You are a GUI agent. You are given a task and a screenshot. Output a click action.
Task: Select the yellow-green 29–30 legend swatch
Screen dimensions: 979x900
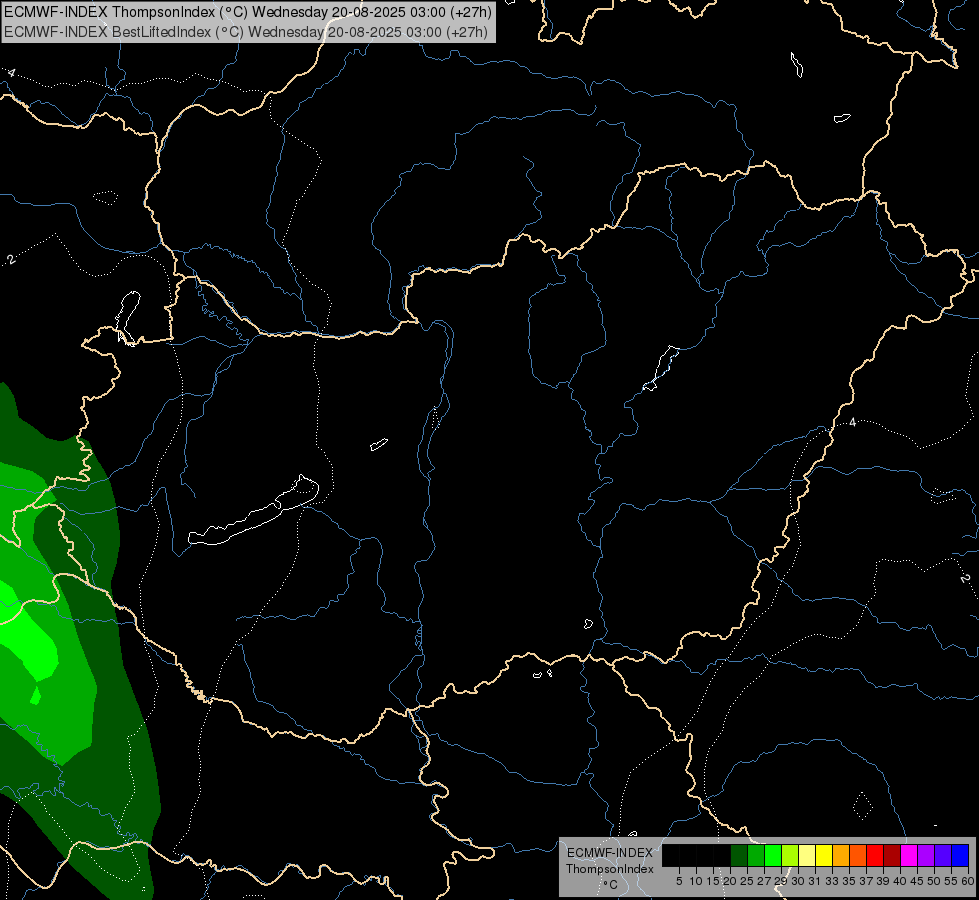point(790,856)
